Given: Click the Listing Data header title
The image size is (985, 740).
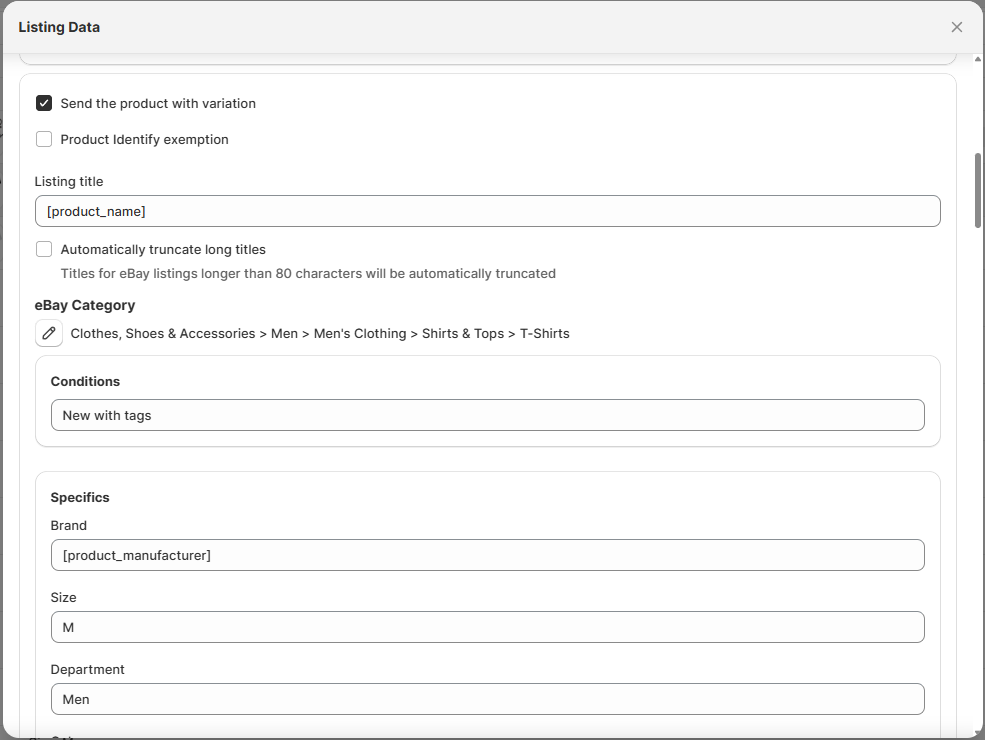Looking at the screenshot, I should click(x=59, y=27).
